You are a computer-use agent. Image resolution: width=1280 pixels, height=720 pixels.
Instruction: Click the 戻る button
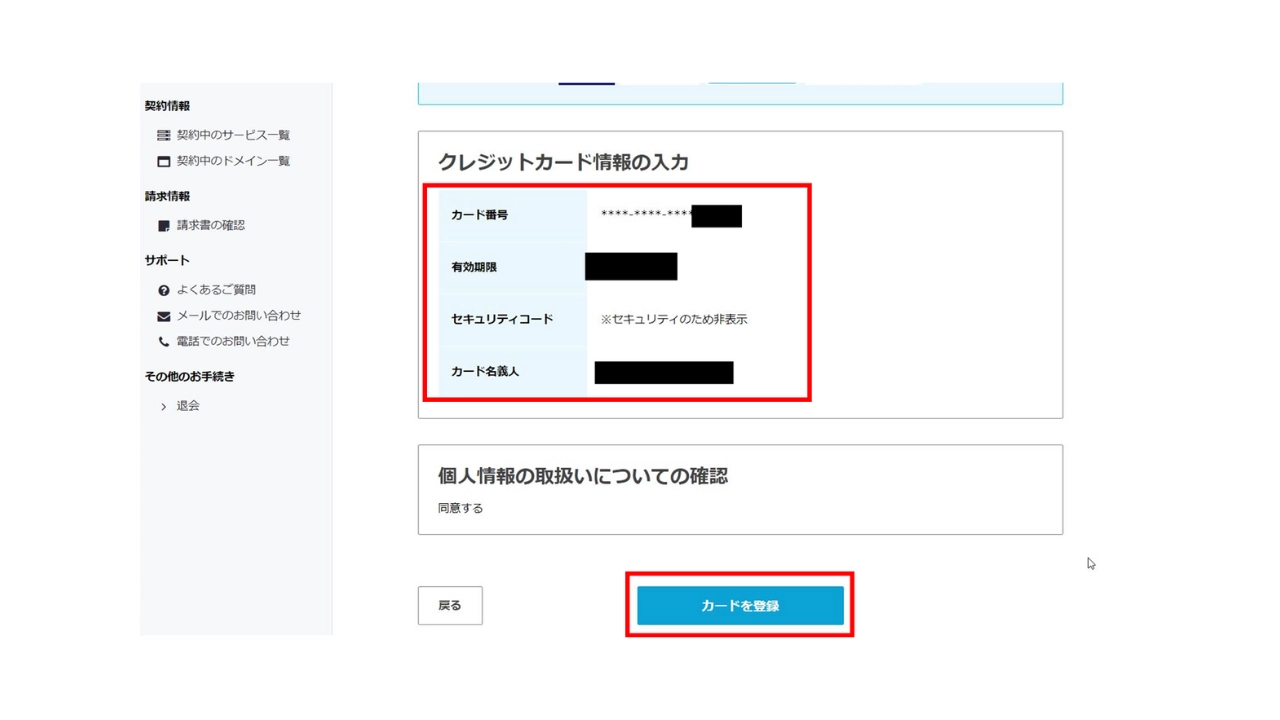(450, 606)
